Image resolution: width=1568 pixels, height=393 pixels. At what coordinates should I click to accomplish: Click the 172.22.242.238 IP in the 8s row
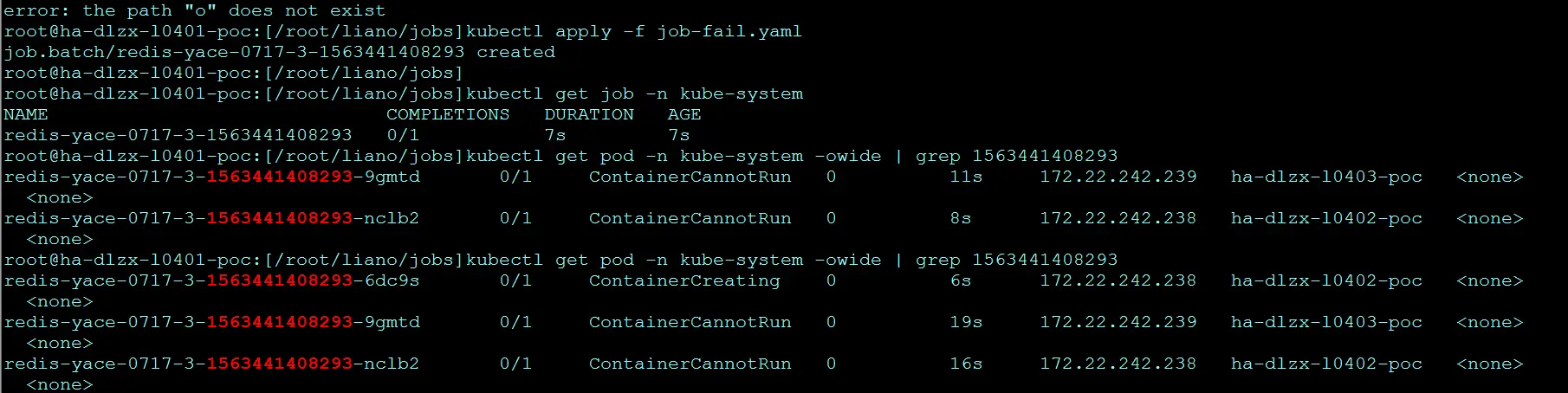tap(1118, 218)
